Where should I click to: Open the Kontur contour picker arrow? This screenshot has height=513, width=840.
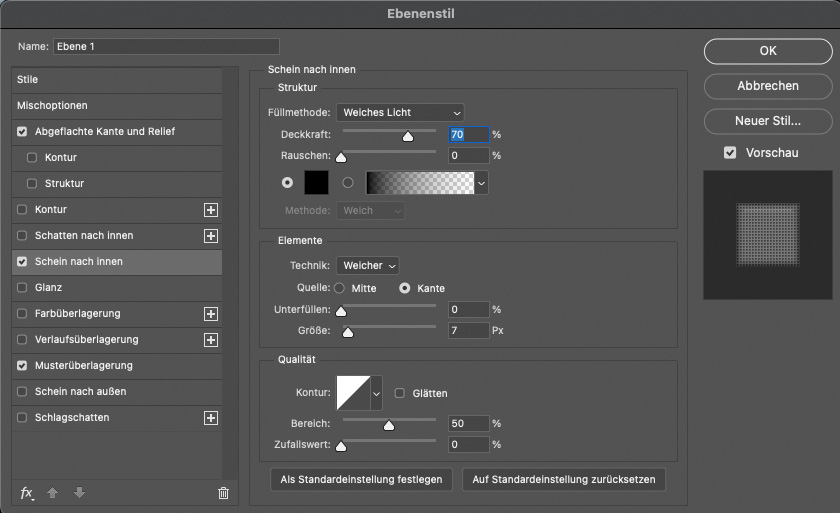pos(376,393)
